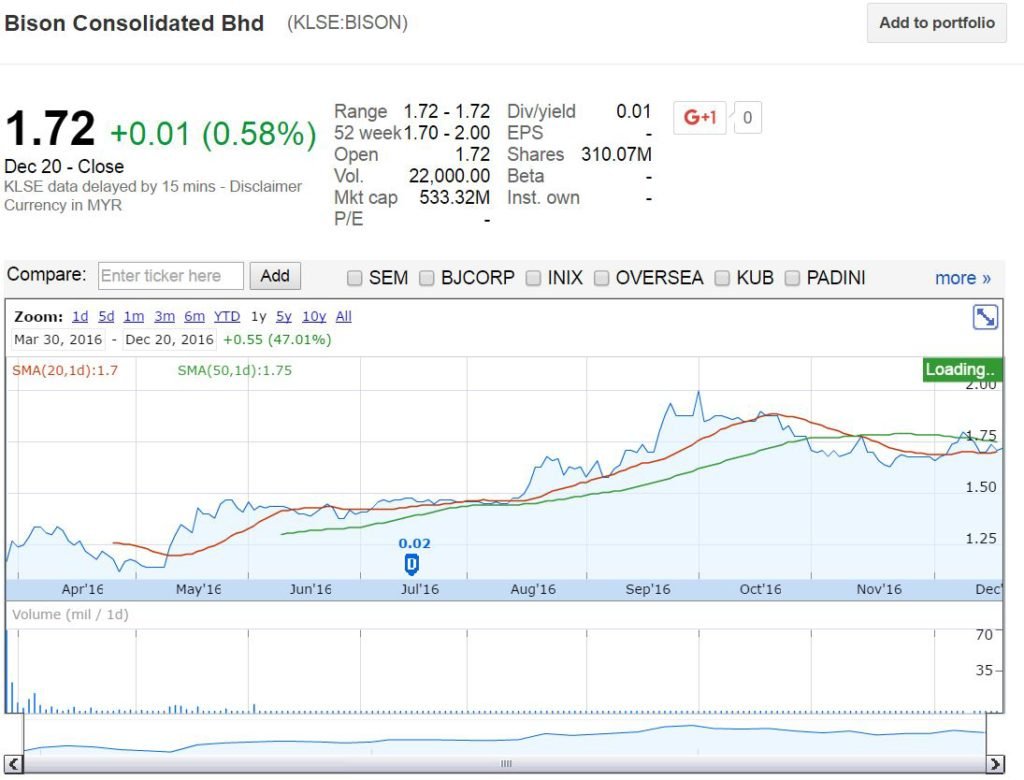Click the Jul'16 axis label
The image size is (1024, 780).
click(x=420, y=589)
